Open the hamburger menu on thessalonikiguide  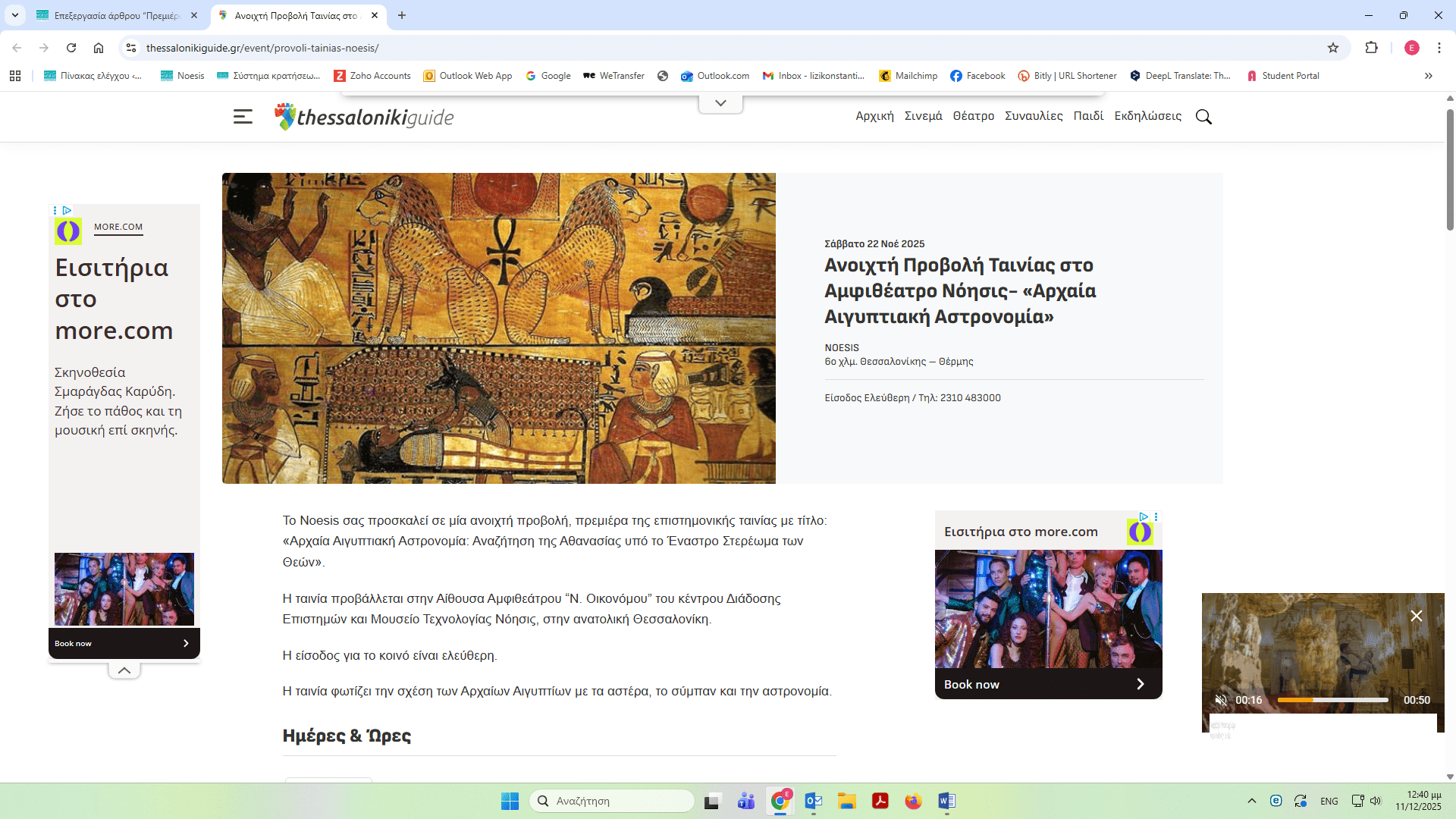point(243,117)
